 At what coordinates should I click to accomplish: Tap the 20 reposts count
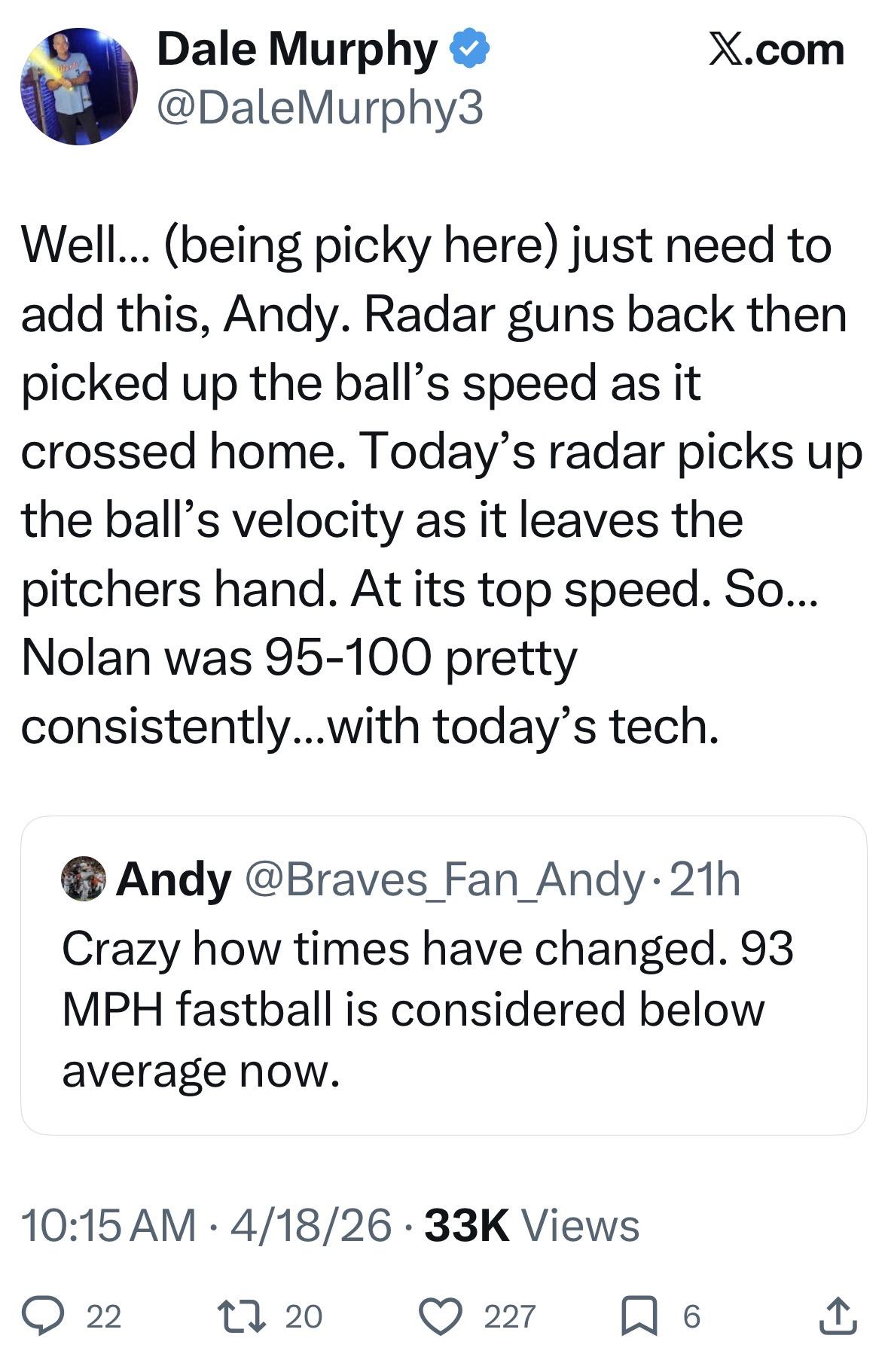304,1316
